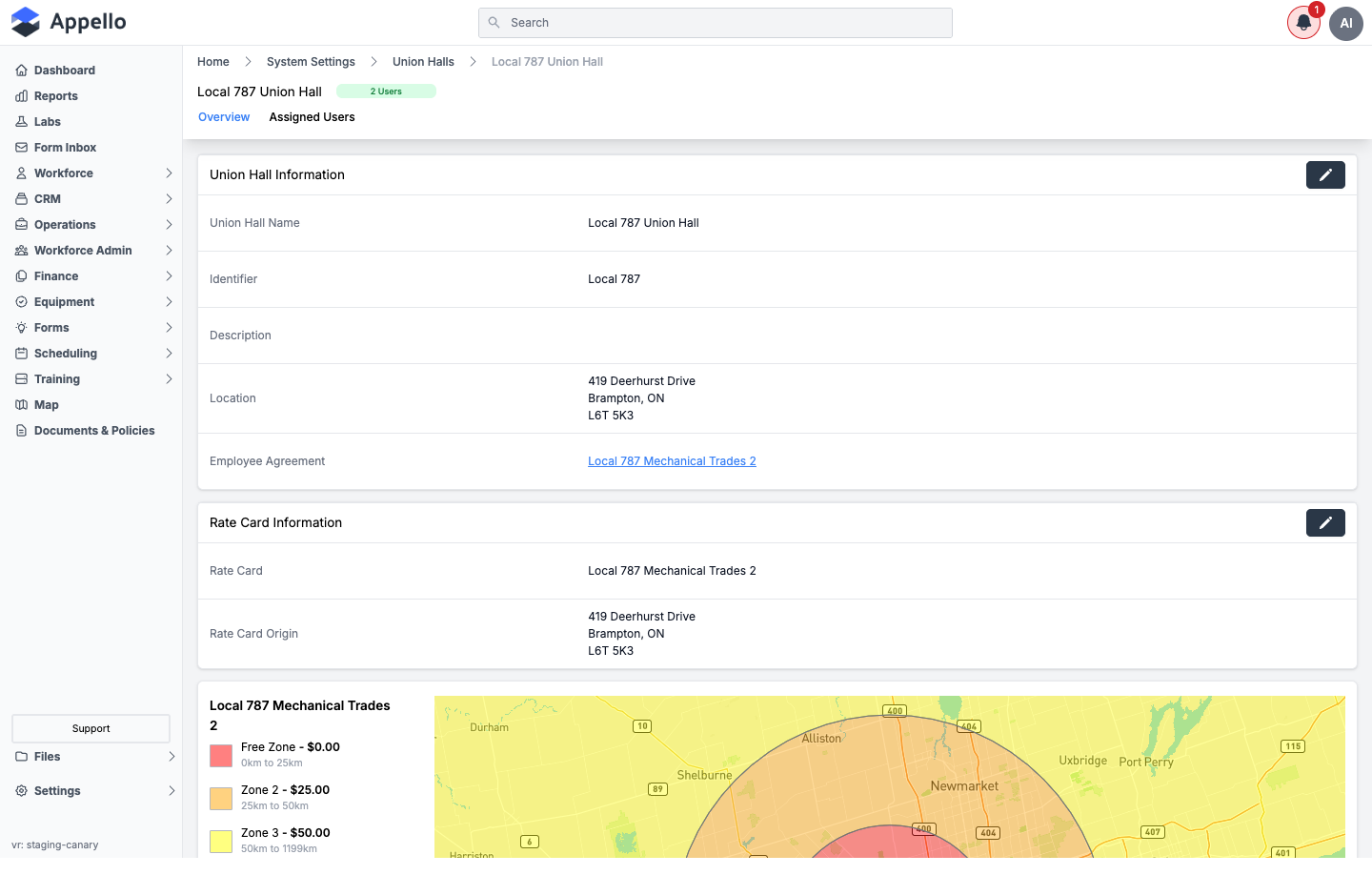Click the Files folder icon
Screen dimensions: 1372x875
(x=21, y=757)
